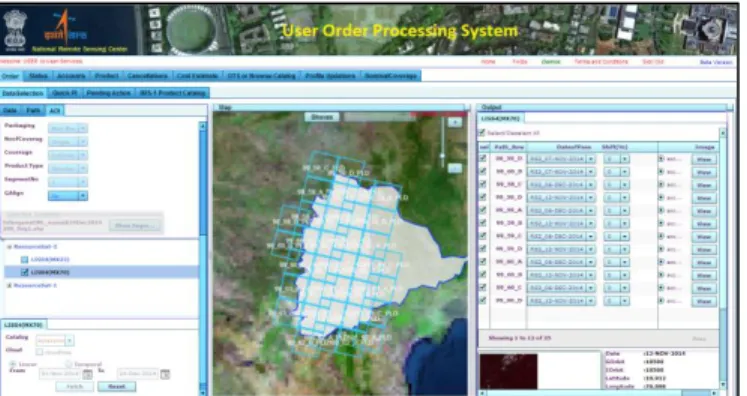
Task: Open the DTS or Browse Catalog tab
Action: point(261,76)
